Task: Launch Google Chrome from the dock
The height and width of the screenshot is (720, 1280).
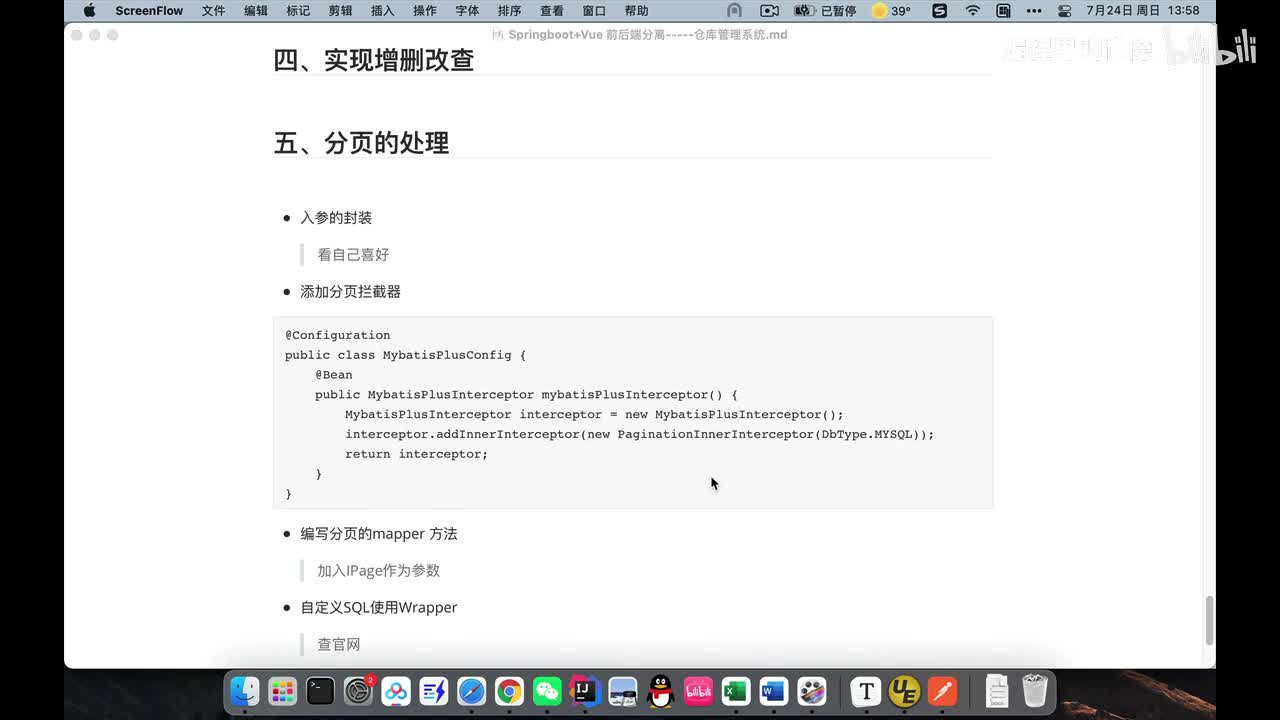Action: [x=510, y=691]
